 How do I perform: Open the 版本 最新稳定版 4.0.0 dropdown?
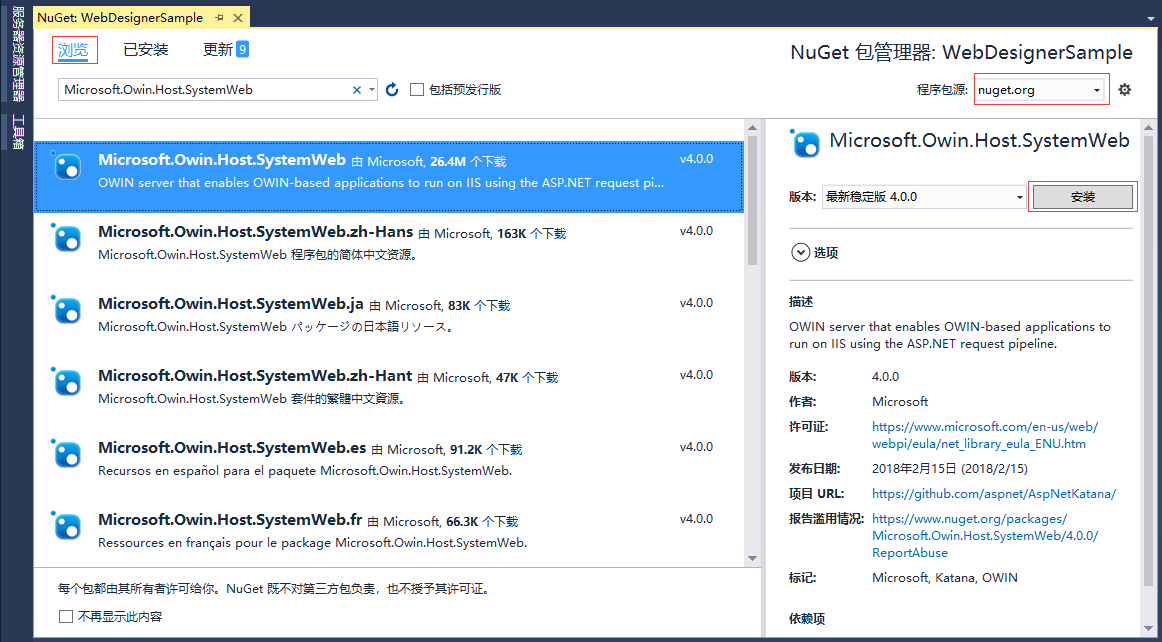coord(924,196)
